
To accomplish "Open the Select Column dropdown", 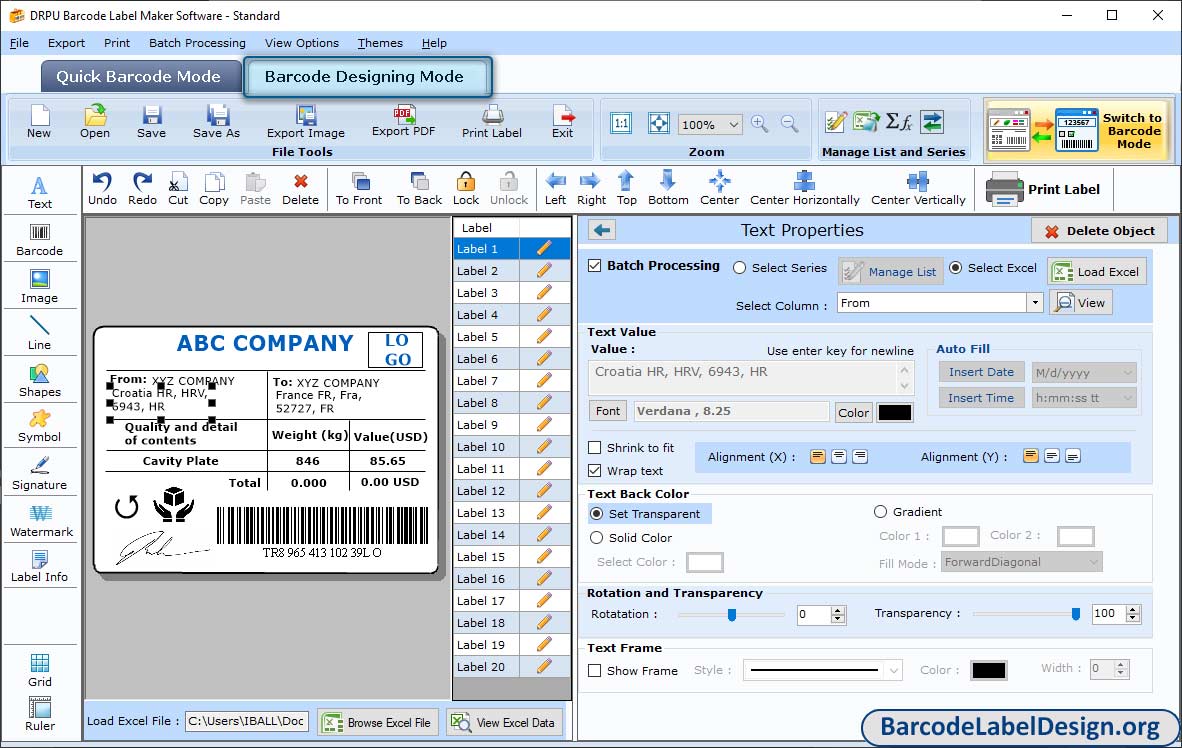I will click(x=1035, y=302).
